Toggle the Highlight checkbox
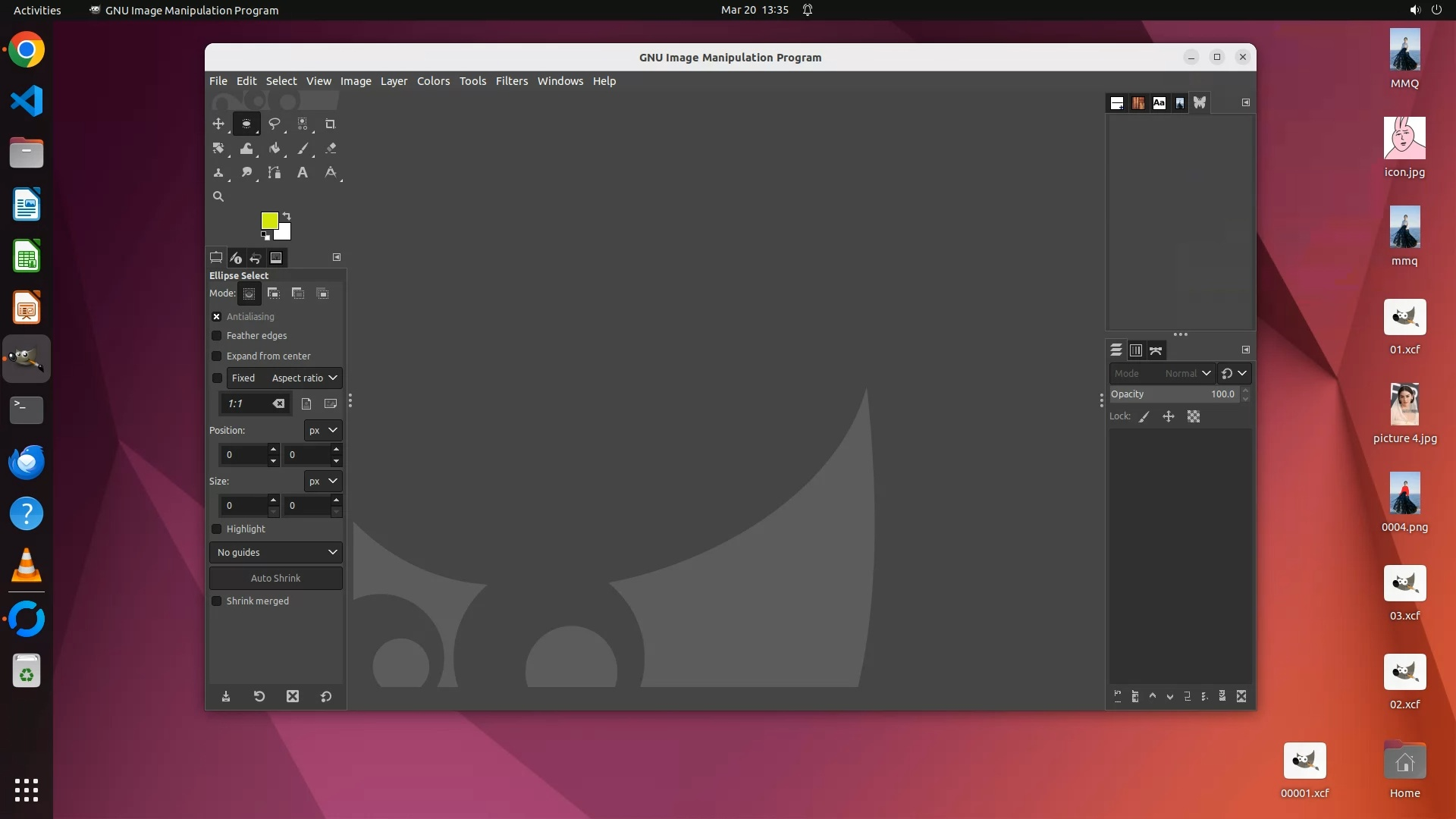The height and width of the screenshot is (819, 1456). tap(217, 529)
